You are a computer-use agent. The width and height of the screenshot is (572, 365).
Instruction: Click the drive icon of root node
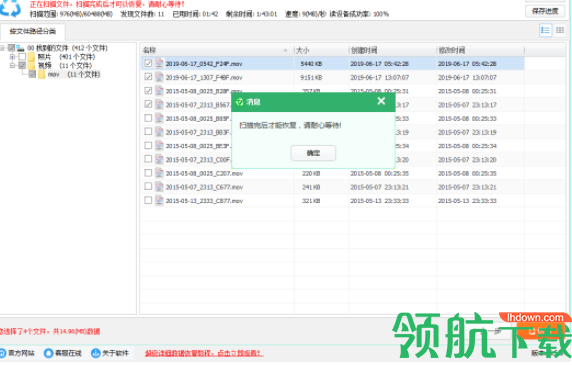(x=20, y=48)
